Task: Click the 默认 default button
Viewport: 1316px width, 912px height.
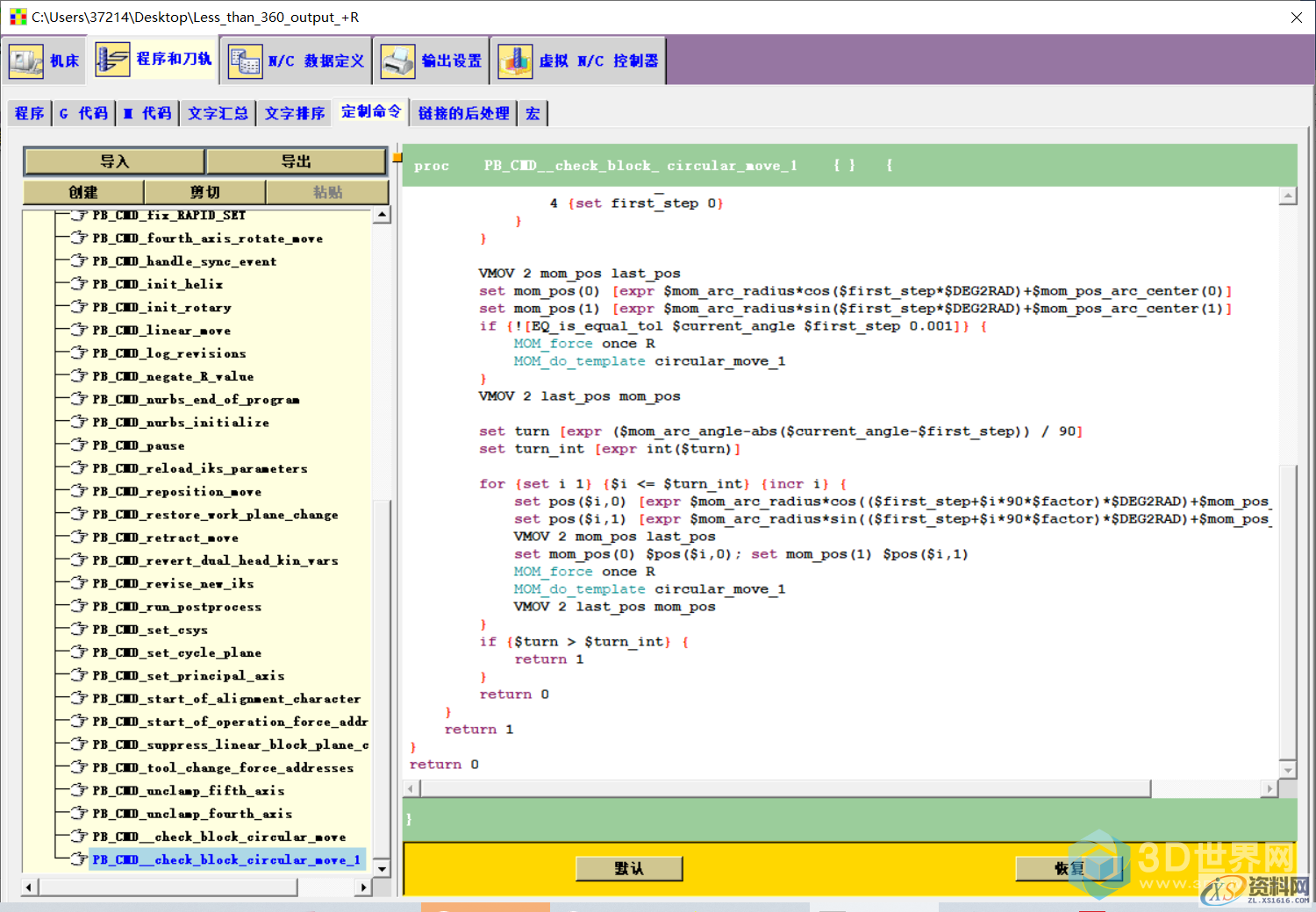Action: coord(629,868)
